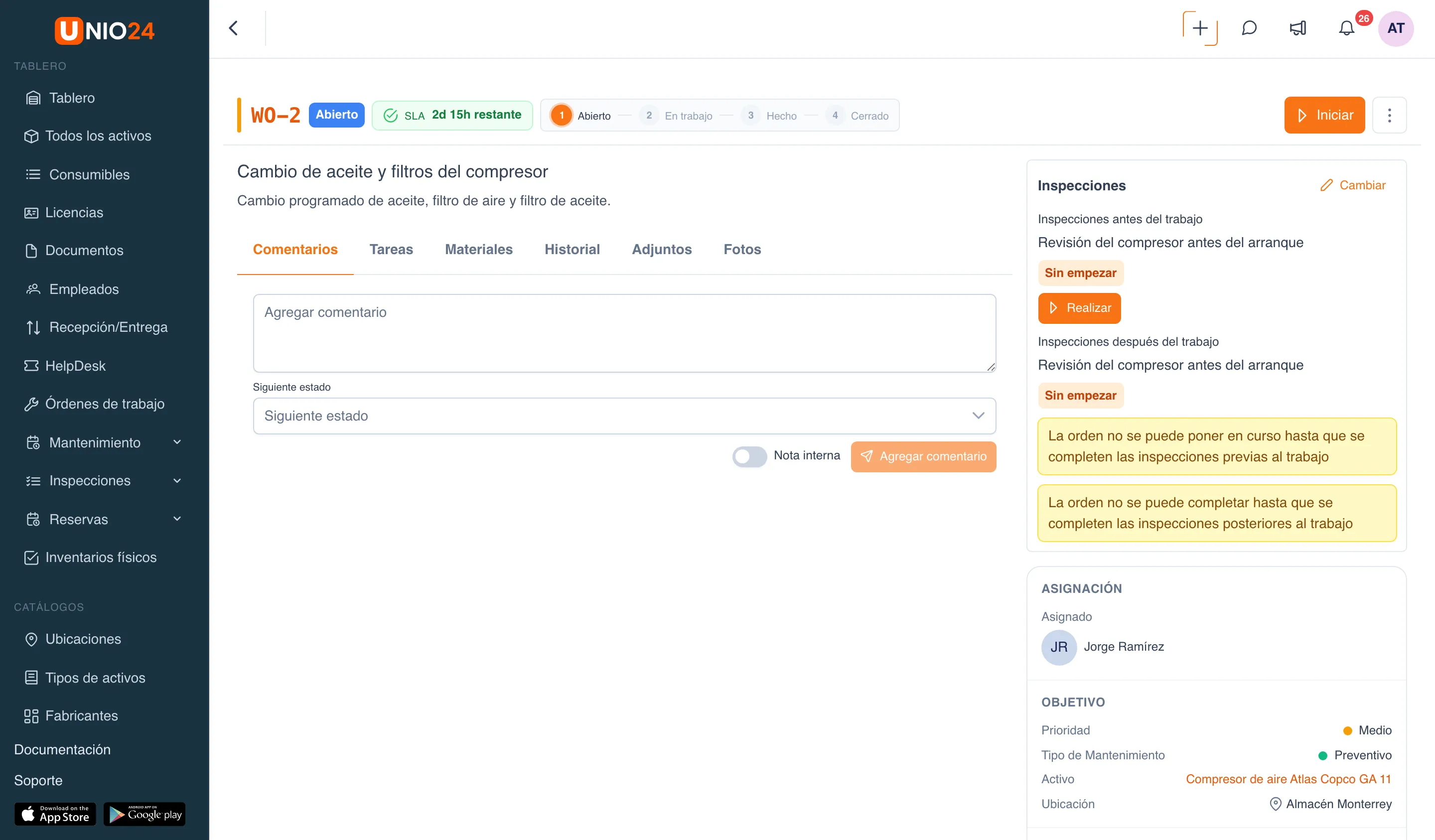Open the notifications bell

(1346, 28)
